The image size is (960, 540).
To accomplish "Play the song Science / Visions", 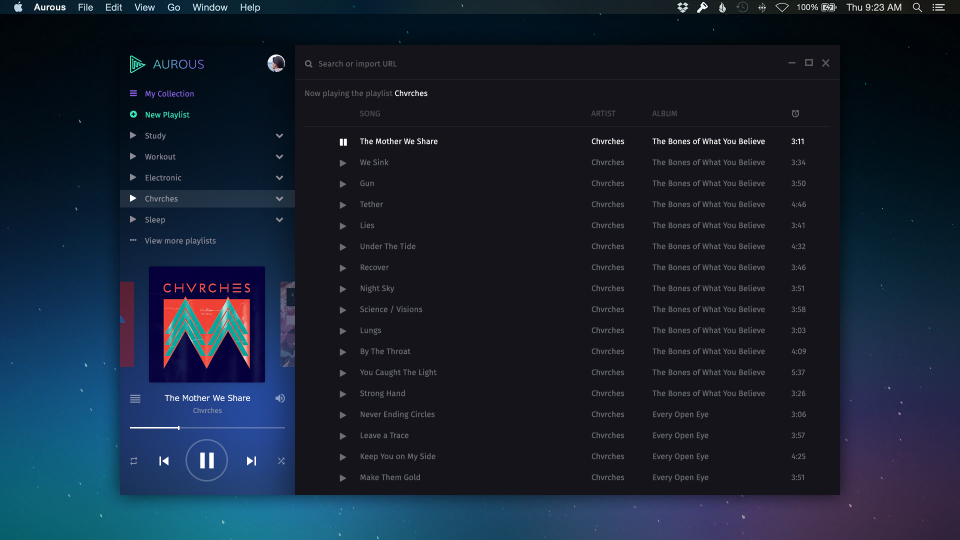I will 343,310.
